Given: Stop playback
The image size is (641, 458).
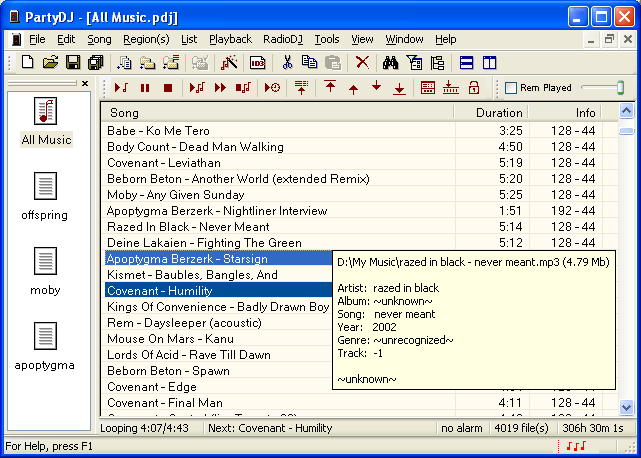Looking at the screenshot, I should 168,88.
